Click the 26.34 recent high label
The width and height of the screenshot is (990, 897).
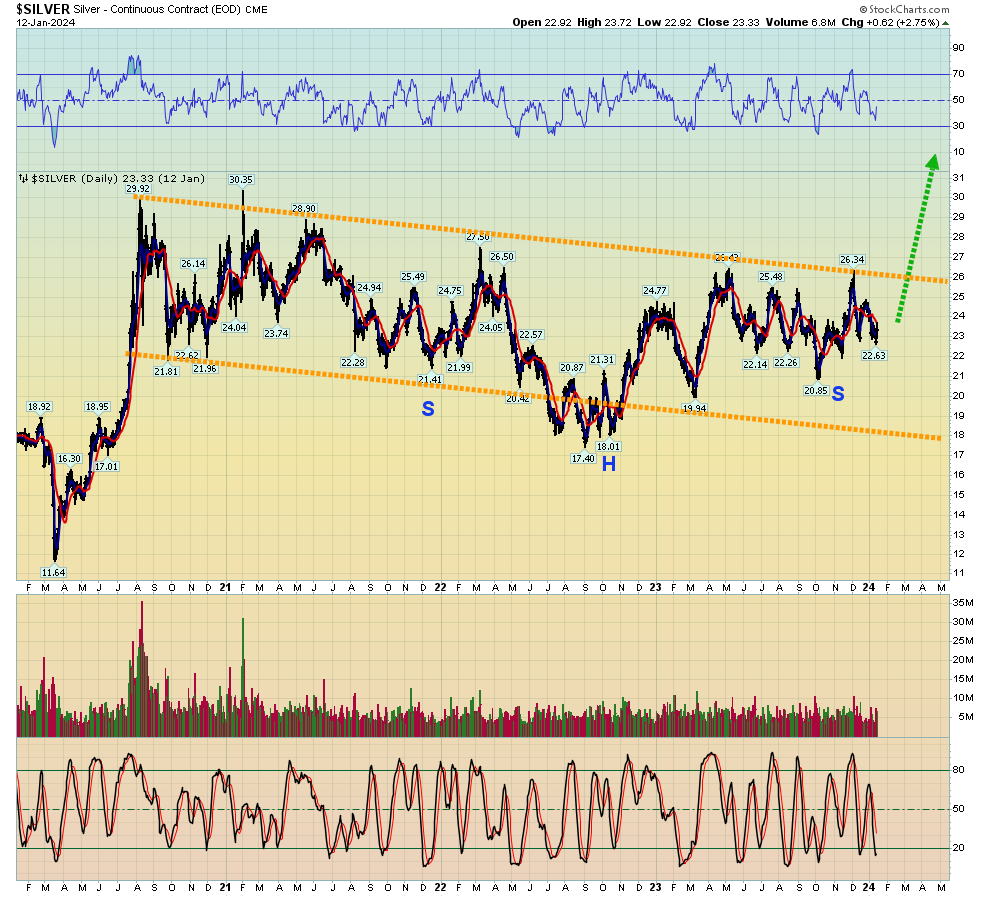pos(852,259)
